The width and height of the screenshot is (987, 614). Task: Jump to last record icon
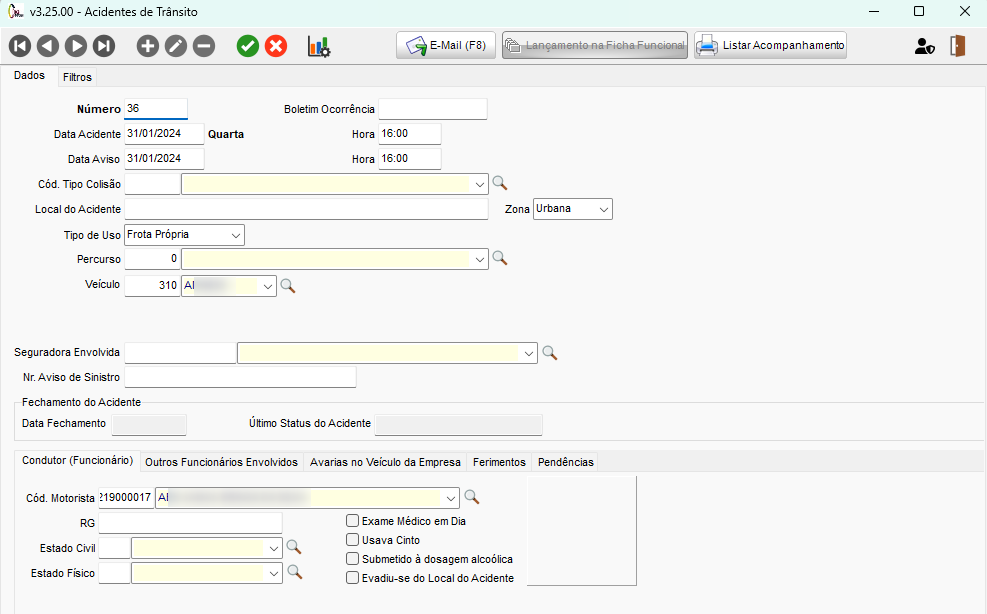104,46
